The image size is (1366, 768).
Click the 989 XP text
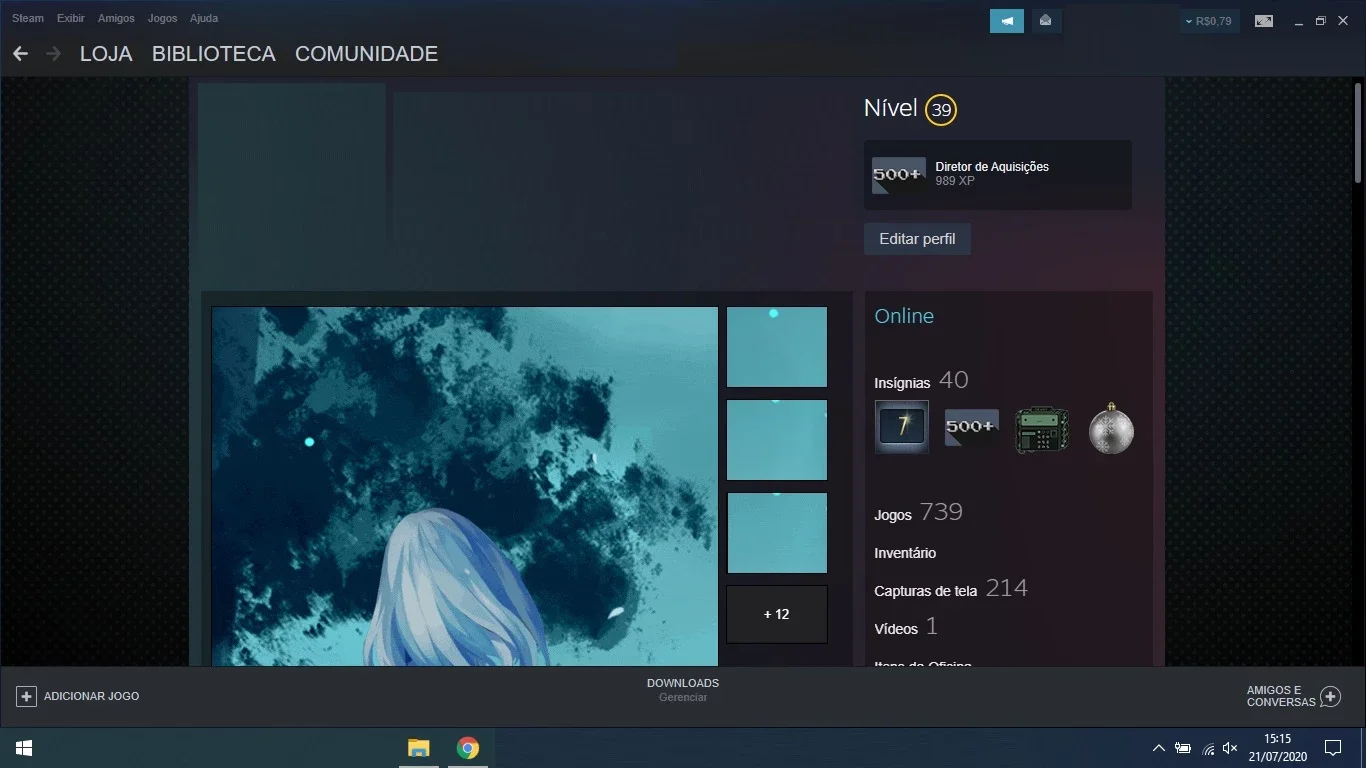955,181
